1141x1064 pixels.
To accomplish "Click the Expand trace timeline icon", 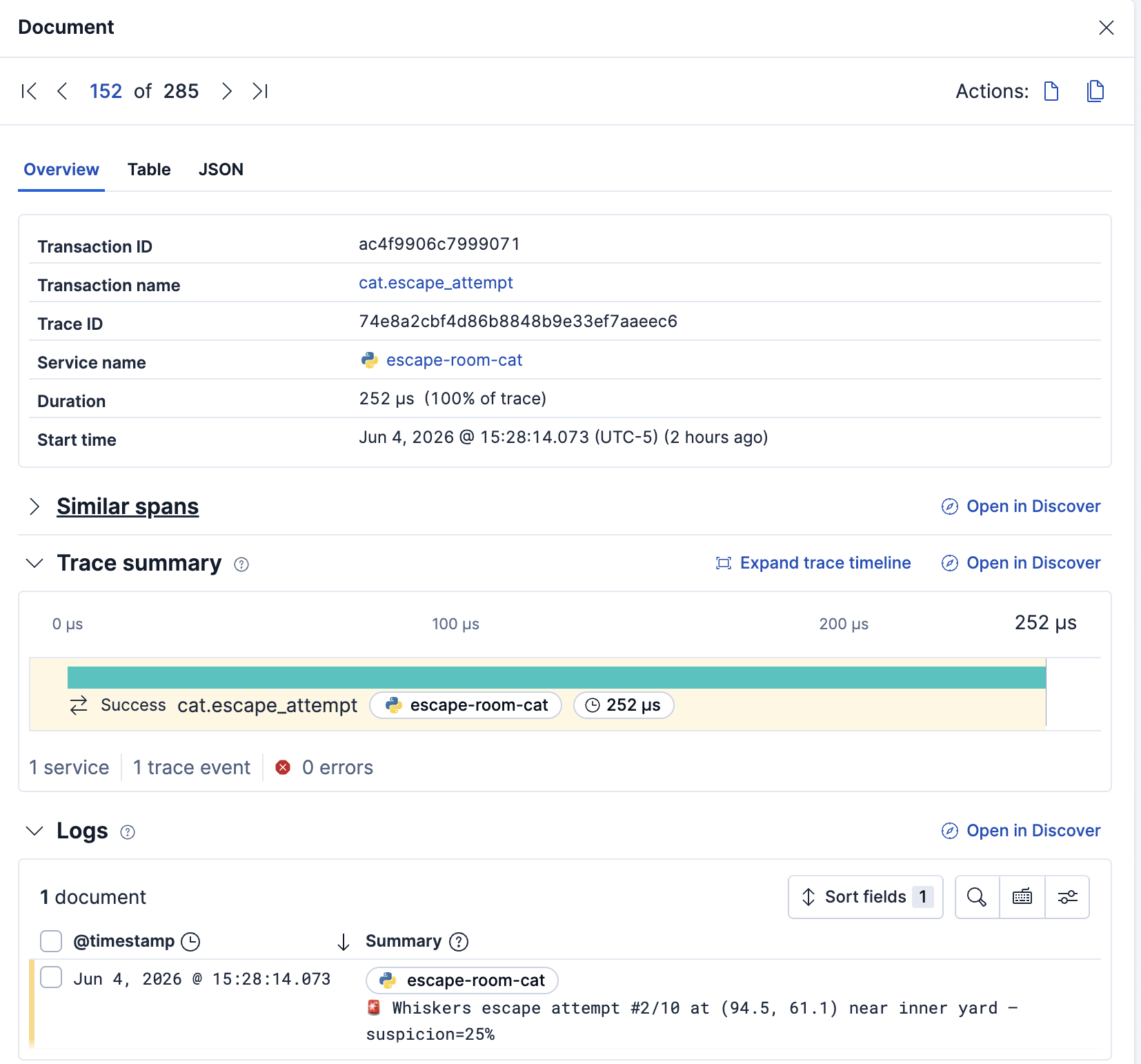I will tap(724, 563).
